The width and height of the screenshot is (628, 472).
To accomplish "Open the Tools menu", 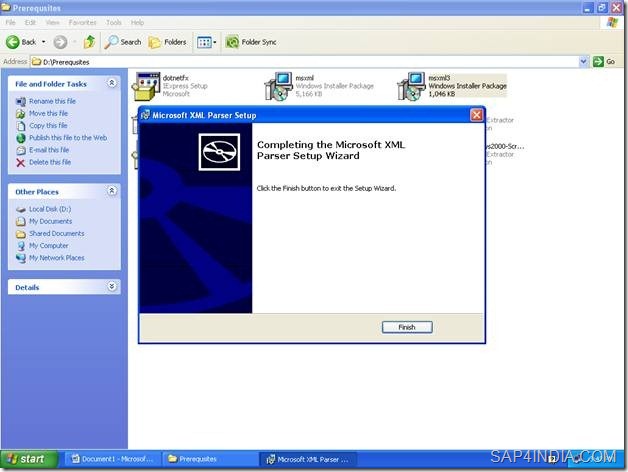I will [x=114, y=22].
